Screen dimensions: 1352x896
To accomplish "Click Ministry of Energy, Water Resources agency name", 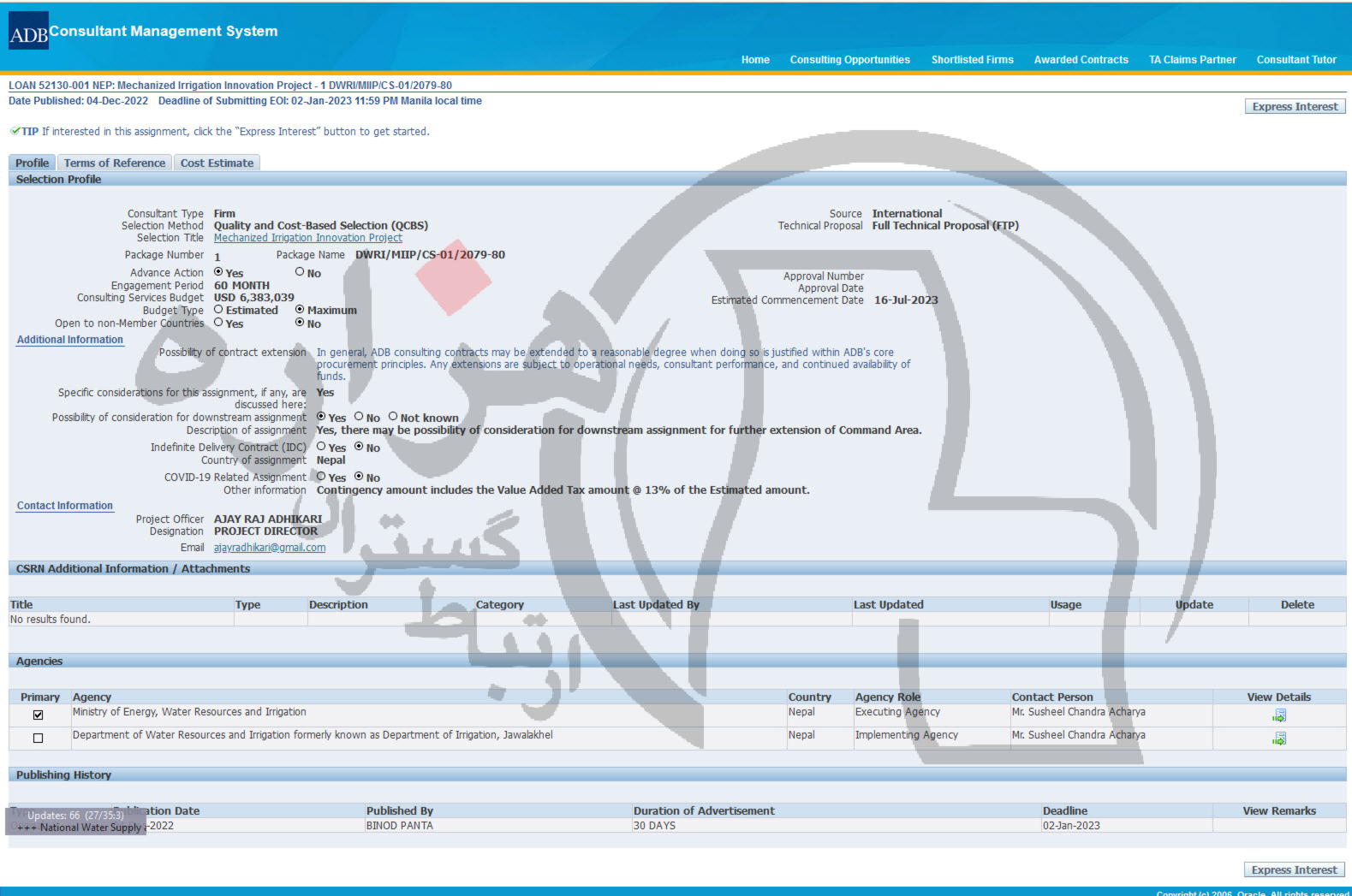I will tap(189, 712).
